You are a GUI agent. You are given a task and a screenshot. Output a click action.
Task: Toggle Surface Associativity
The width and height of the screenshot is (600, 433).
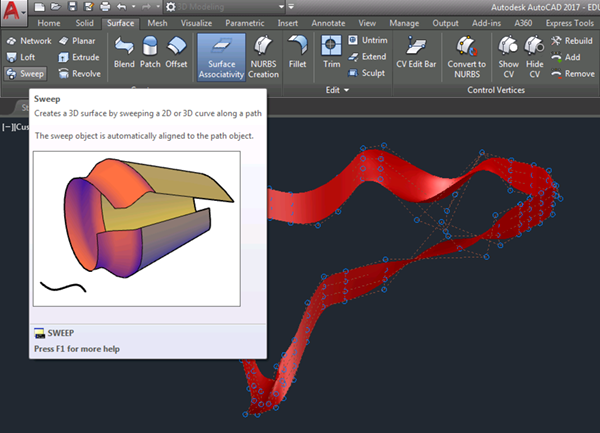coord(221,55)
